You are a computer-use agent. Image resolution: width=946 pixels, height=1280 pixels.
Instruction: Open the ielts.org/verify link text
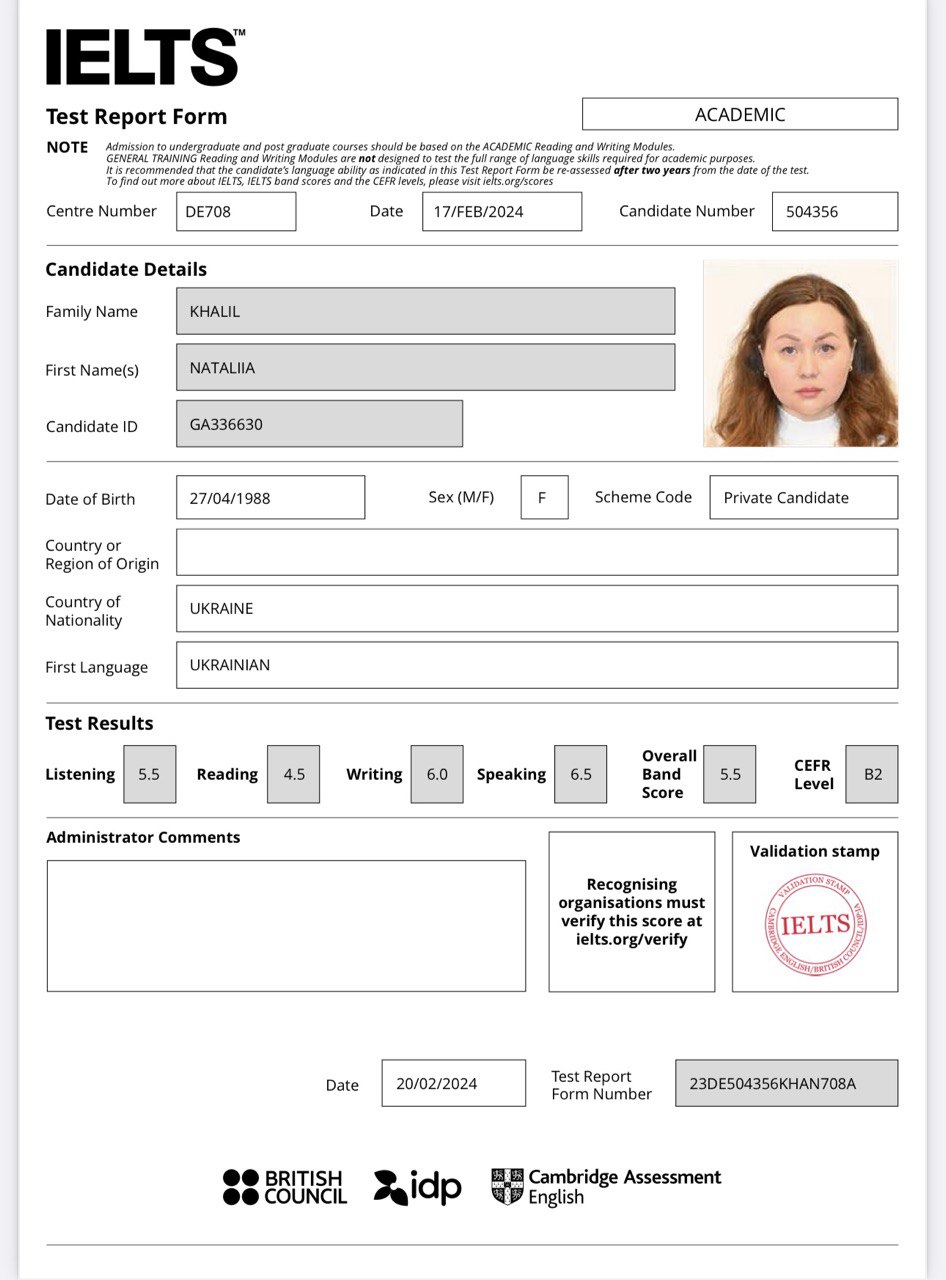pos(632,939)
